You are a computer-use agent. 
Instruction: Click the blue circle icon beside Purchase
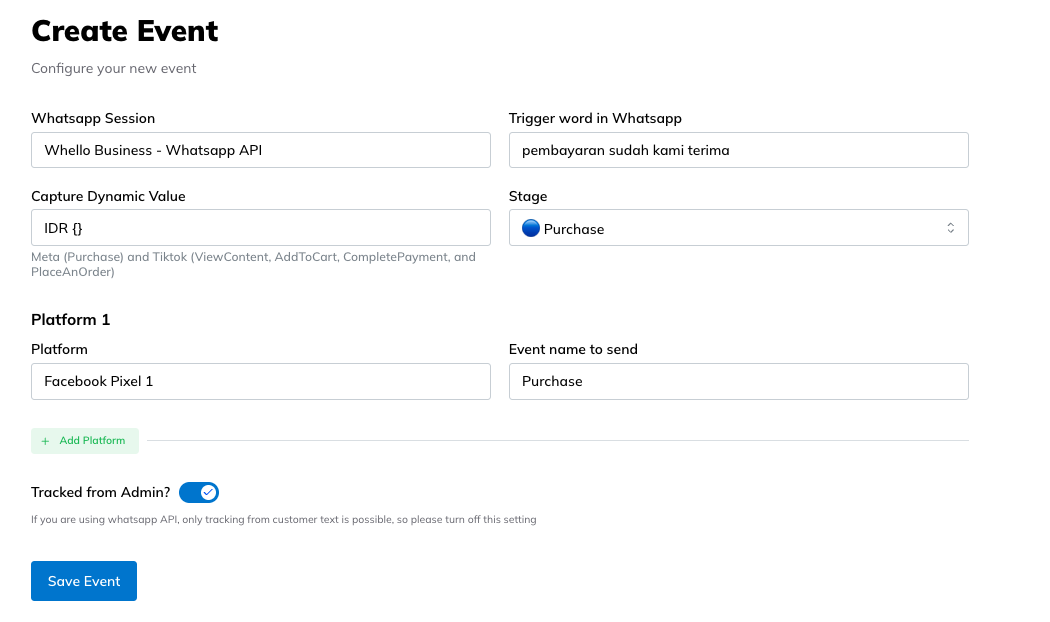coord(531,228)
